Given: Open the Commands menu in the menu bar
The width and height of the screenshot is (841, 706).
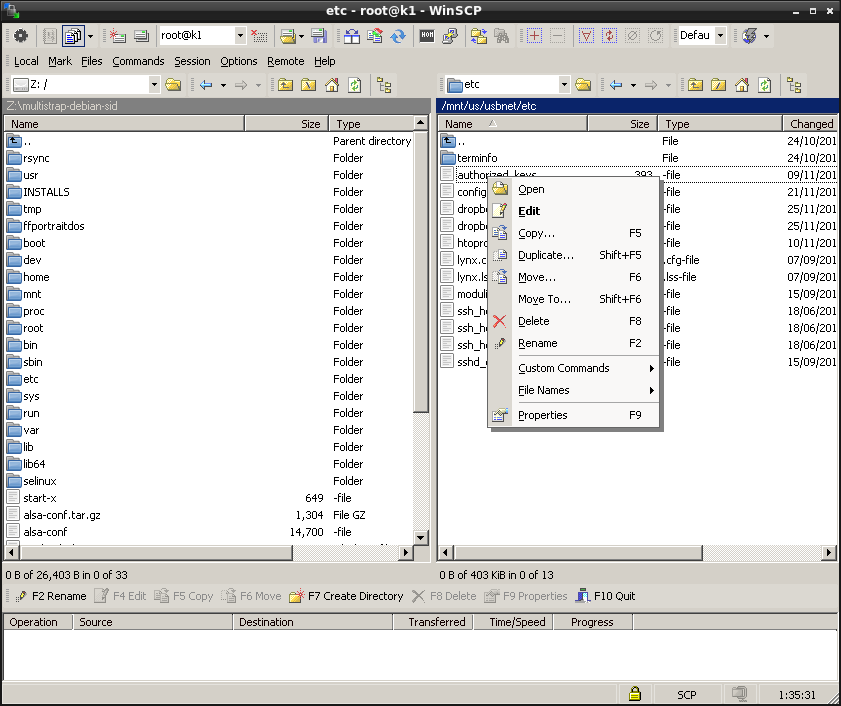Looking at the screenshot, I should (x=138, y=61).
